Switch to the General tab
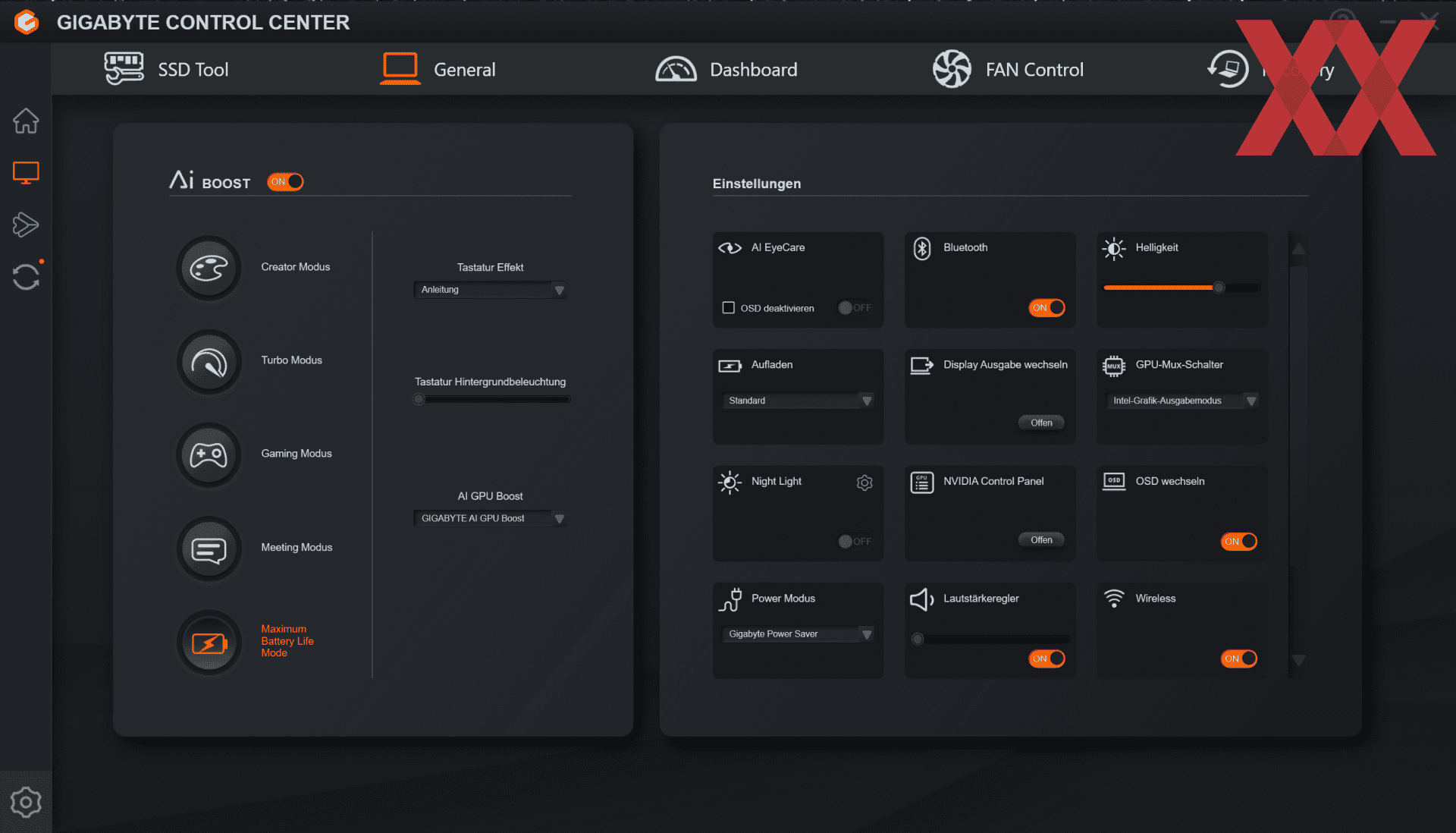 click(x=438, y=69)
